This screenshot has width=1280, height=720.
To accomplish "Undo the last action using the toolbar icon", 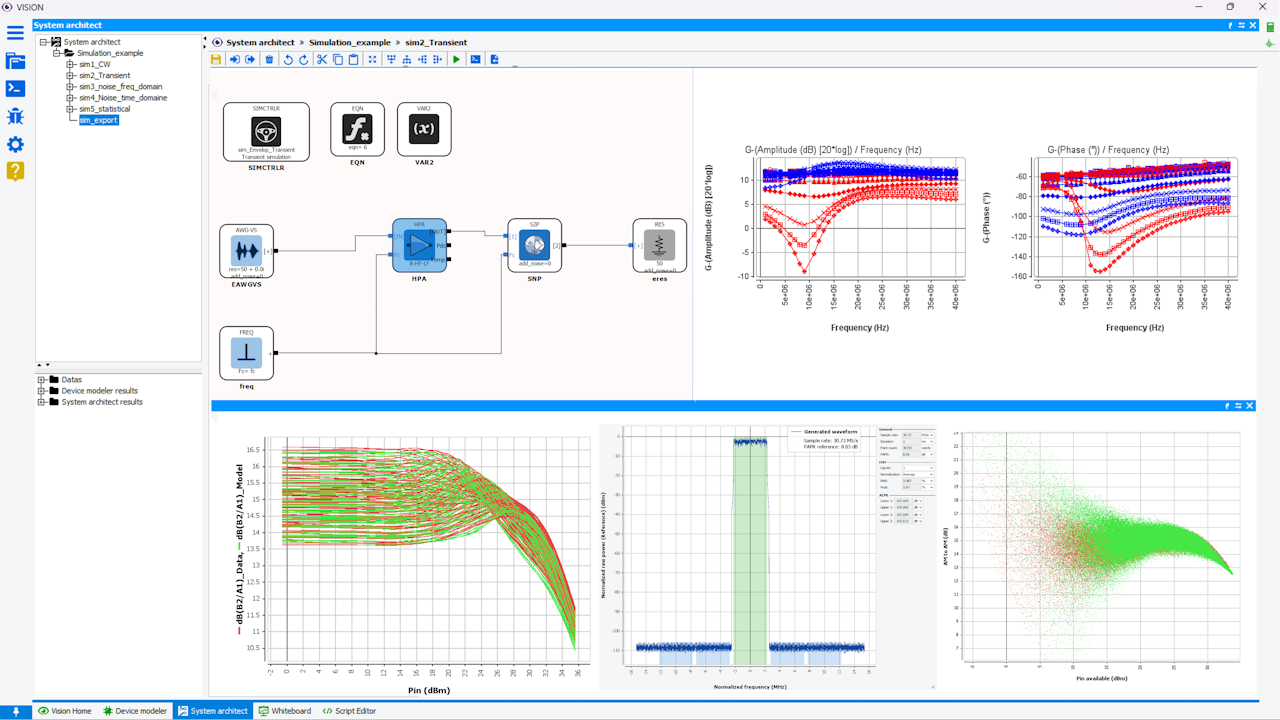I will pos(288,59).
